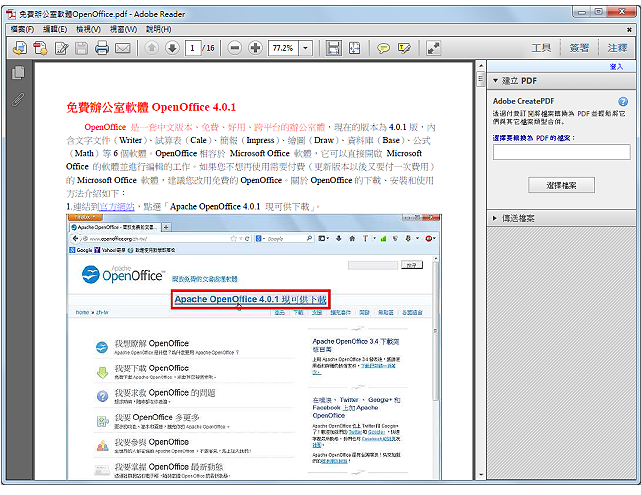
Task: Click the Fit one full page icon
Action: [x=354, y=48]
